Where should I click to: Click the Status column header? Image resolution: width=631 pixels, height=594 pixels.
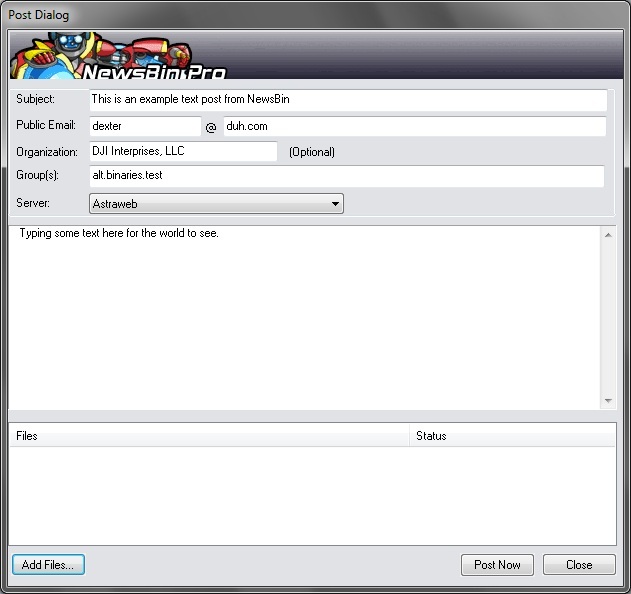point(512,436)
